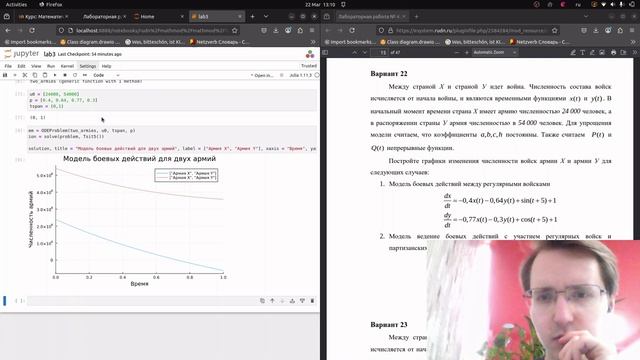The width and height of the screenshot is (640, 360).
Task: Open the Automatic Zoom dropdown
Action: pyautogui.click(x=495, y=53)
